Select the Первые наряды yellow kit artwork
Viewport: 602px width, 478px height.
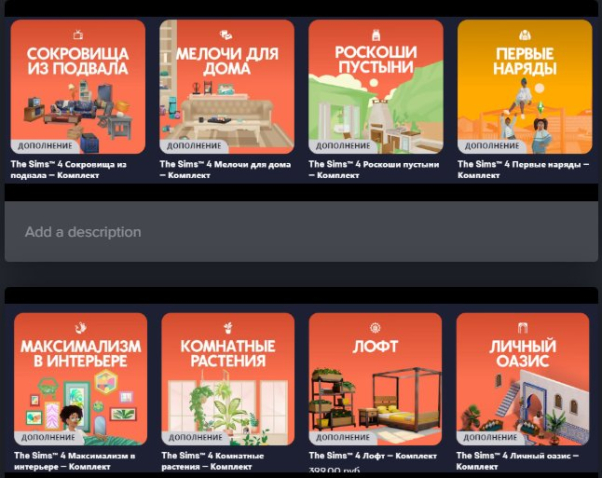pyautogui.click(x=525, y=87)
